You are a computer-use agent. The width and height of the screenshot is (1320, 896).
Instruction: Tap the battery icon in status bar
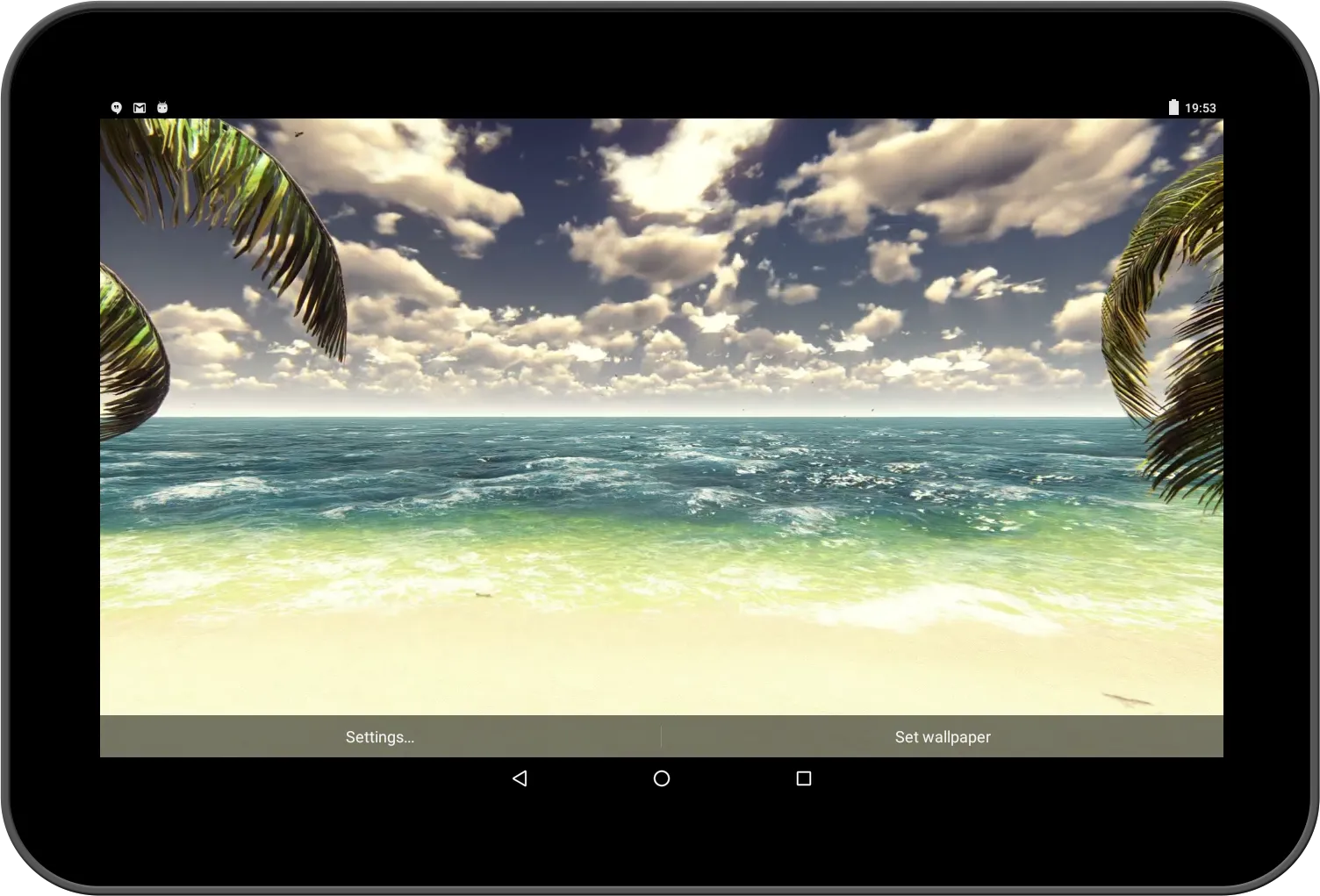(x=1173, y=107)
